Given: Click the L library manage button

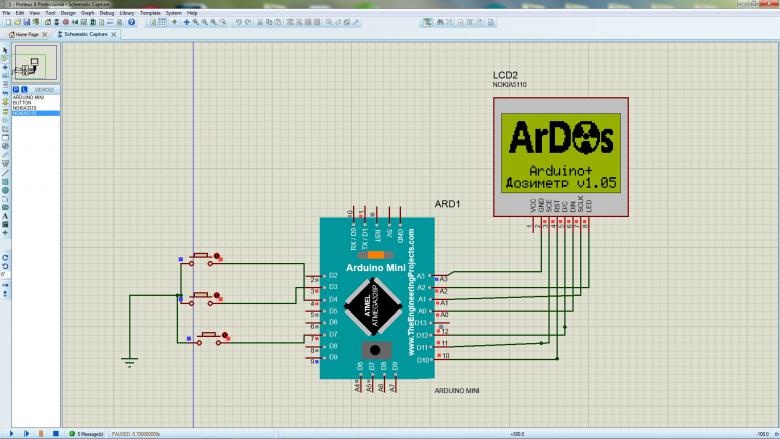Looking at the screenshot, I should [x=24, y=89].
